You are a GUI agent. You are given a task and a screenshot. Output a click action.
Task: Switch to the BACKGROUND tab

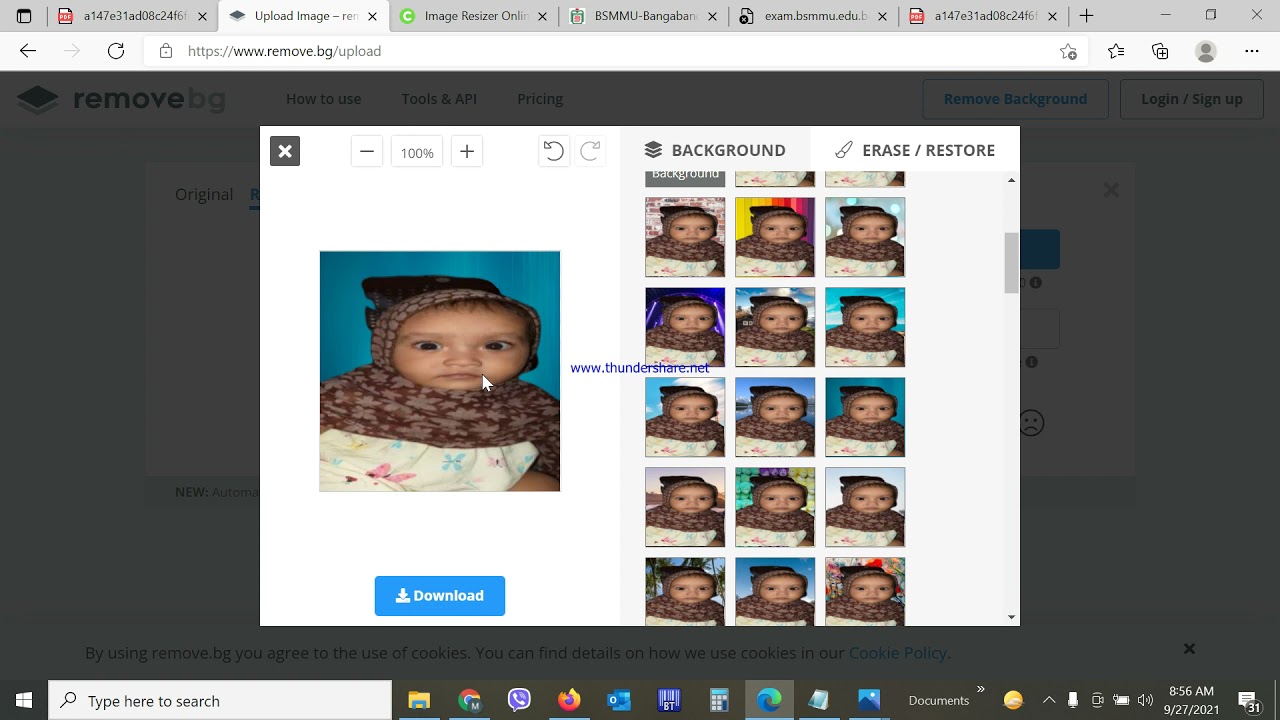point(715,150)
